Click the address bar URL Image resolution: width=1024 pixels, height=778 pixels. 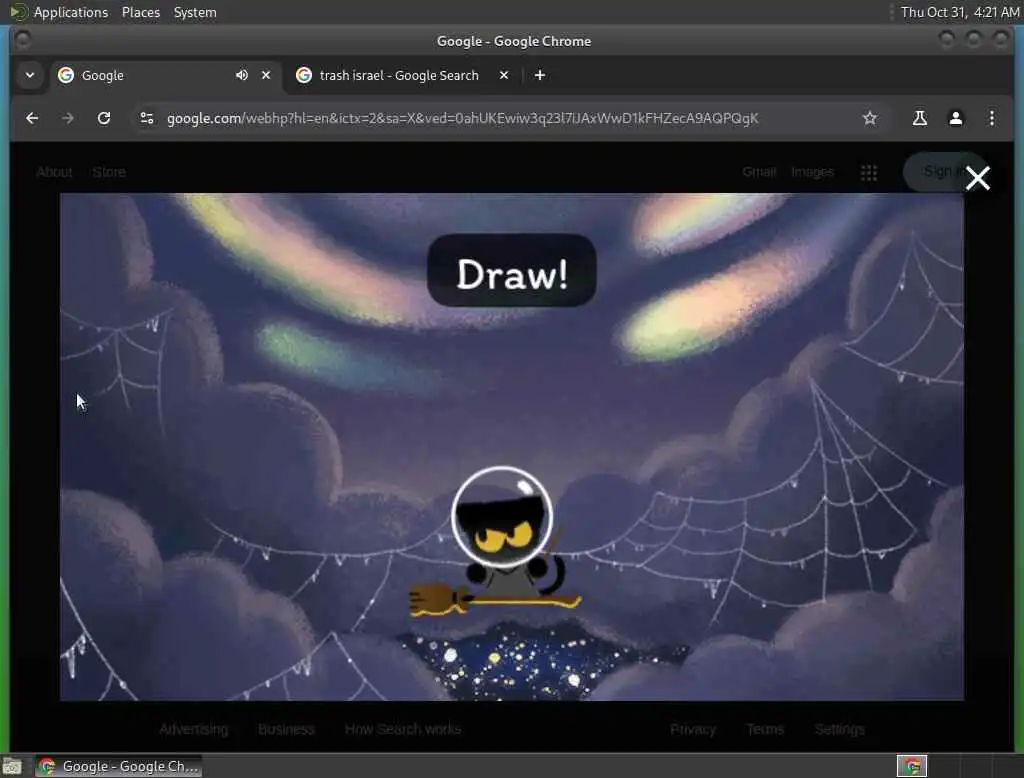[462, 118]
